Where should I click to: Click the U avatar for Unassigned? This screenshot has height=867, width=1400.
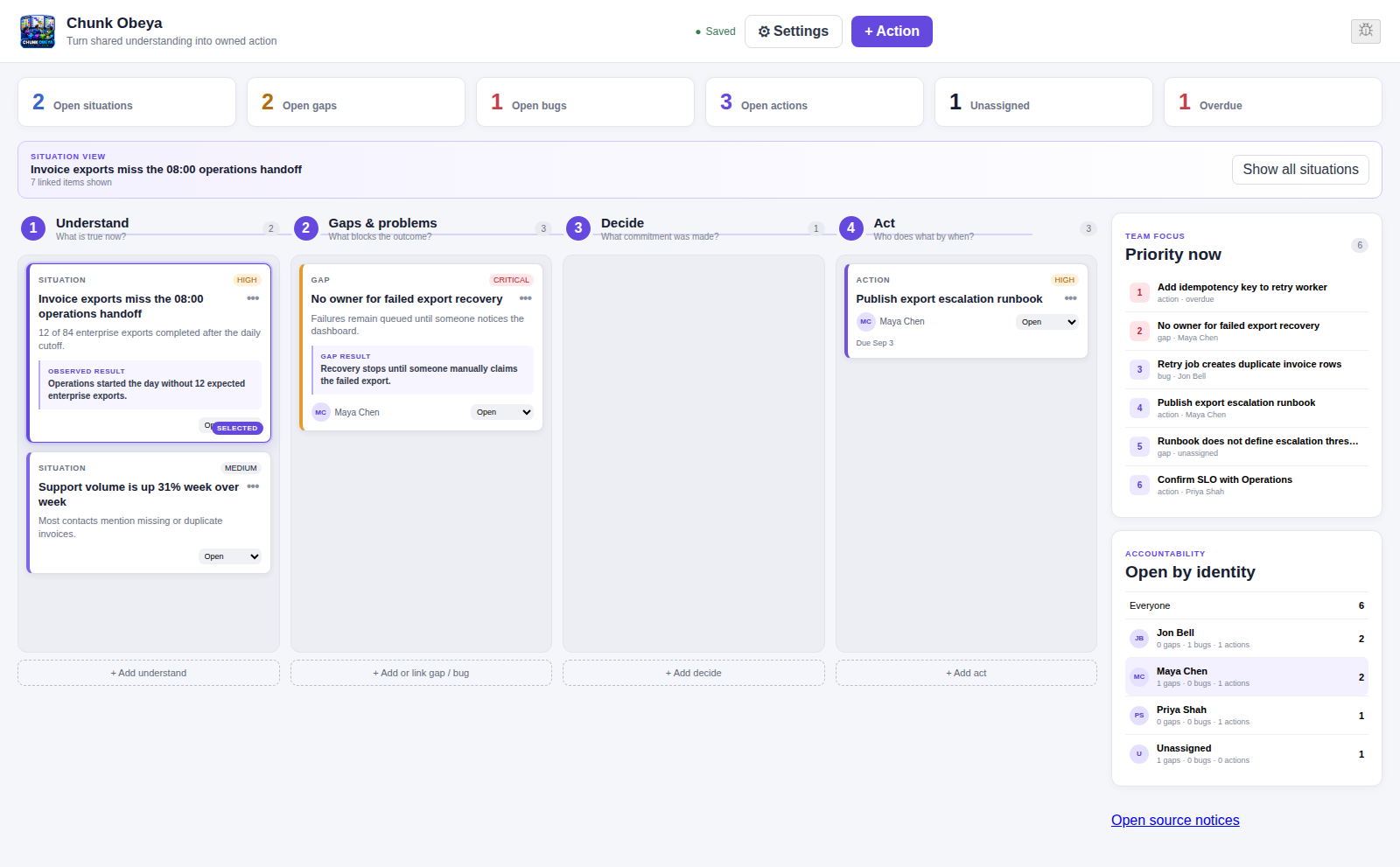coord(1139,754)
